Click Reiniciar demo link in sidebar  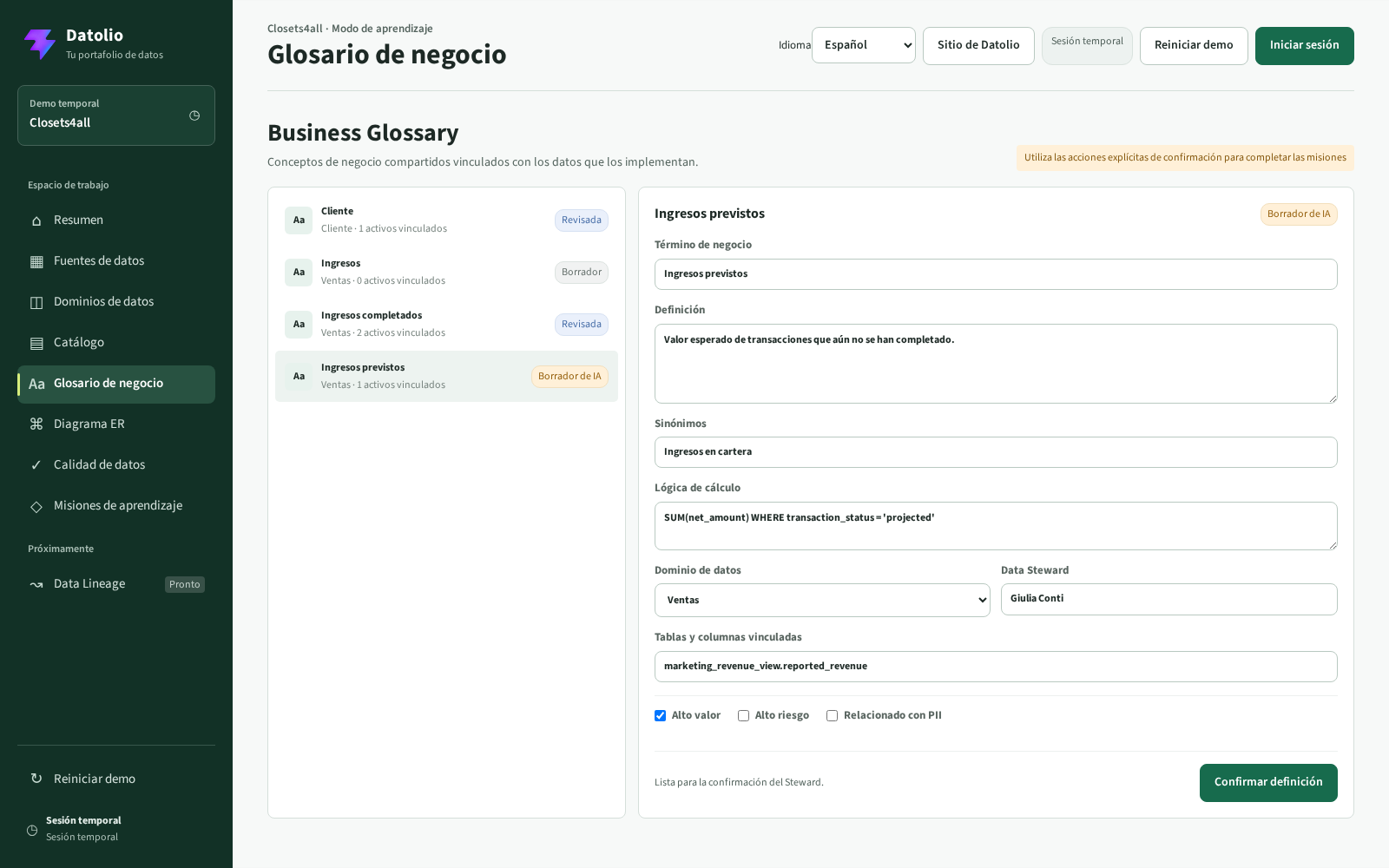click(116, 779)
